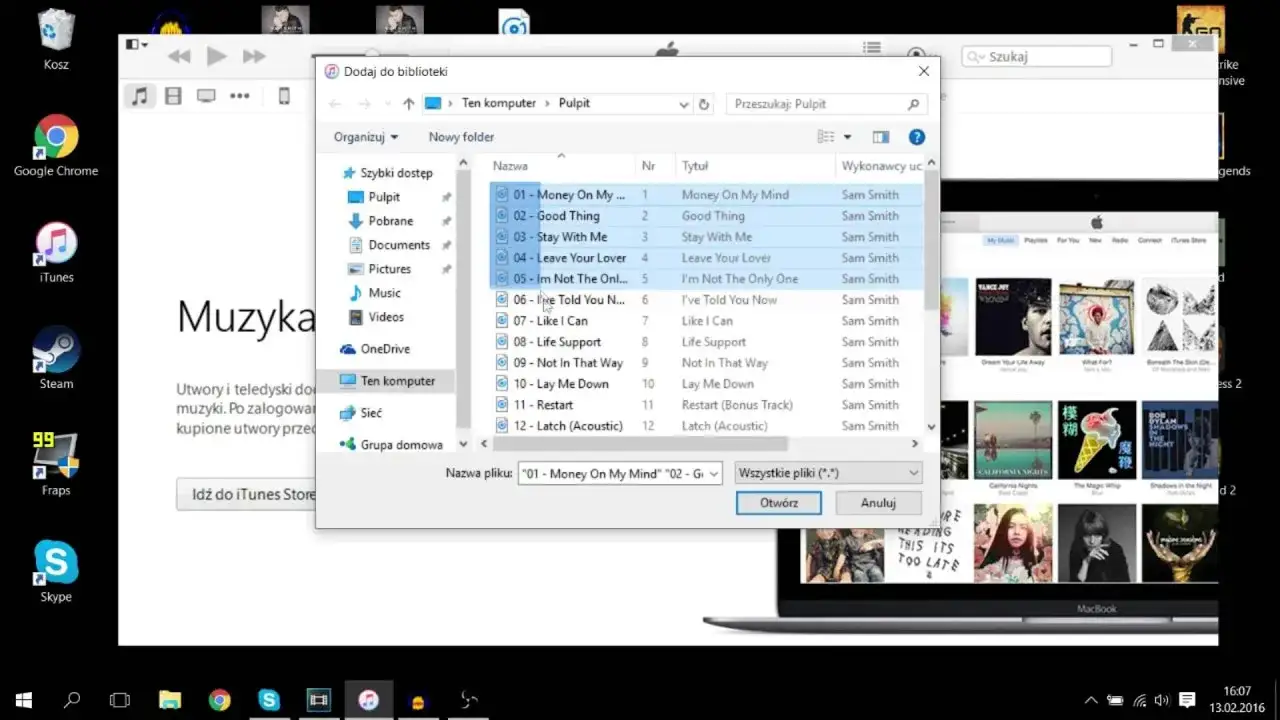Select Szybki dostęp in navigation pane
The image size is (1280, 720).
pyautogui.click(x=396, y=173)
